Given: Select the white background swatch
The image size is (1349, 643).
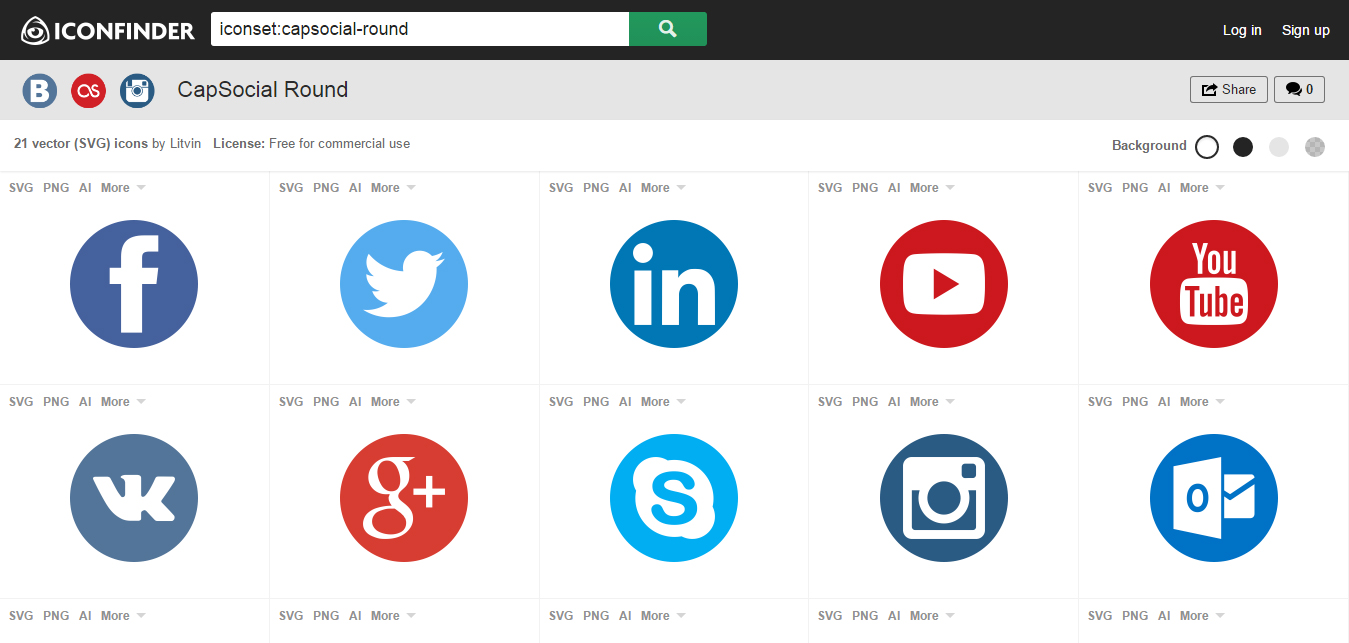Looking at the screenshot, I should 1207,146.
